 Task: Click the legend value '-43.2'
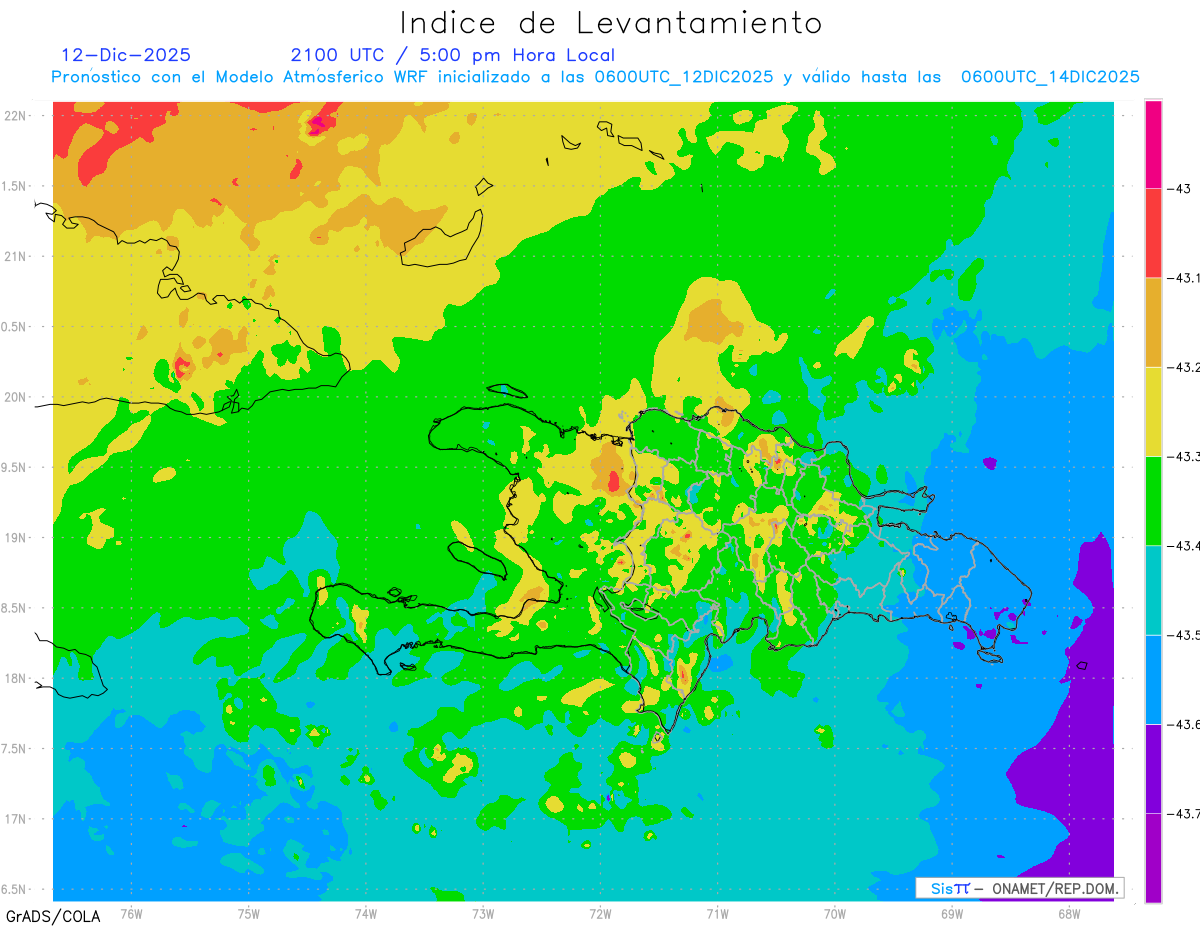click(x=1184, y=367)
